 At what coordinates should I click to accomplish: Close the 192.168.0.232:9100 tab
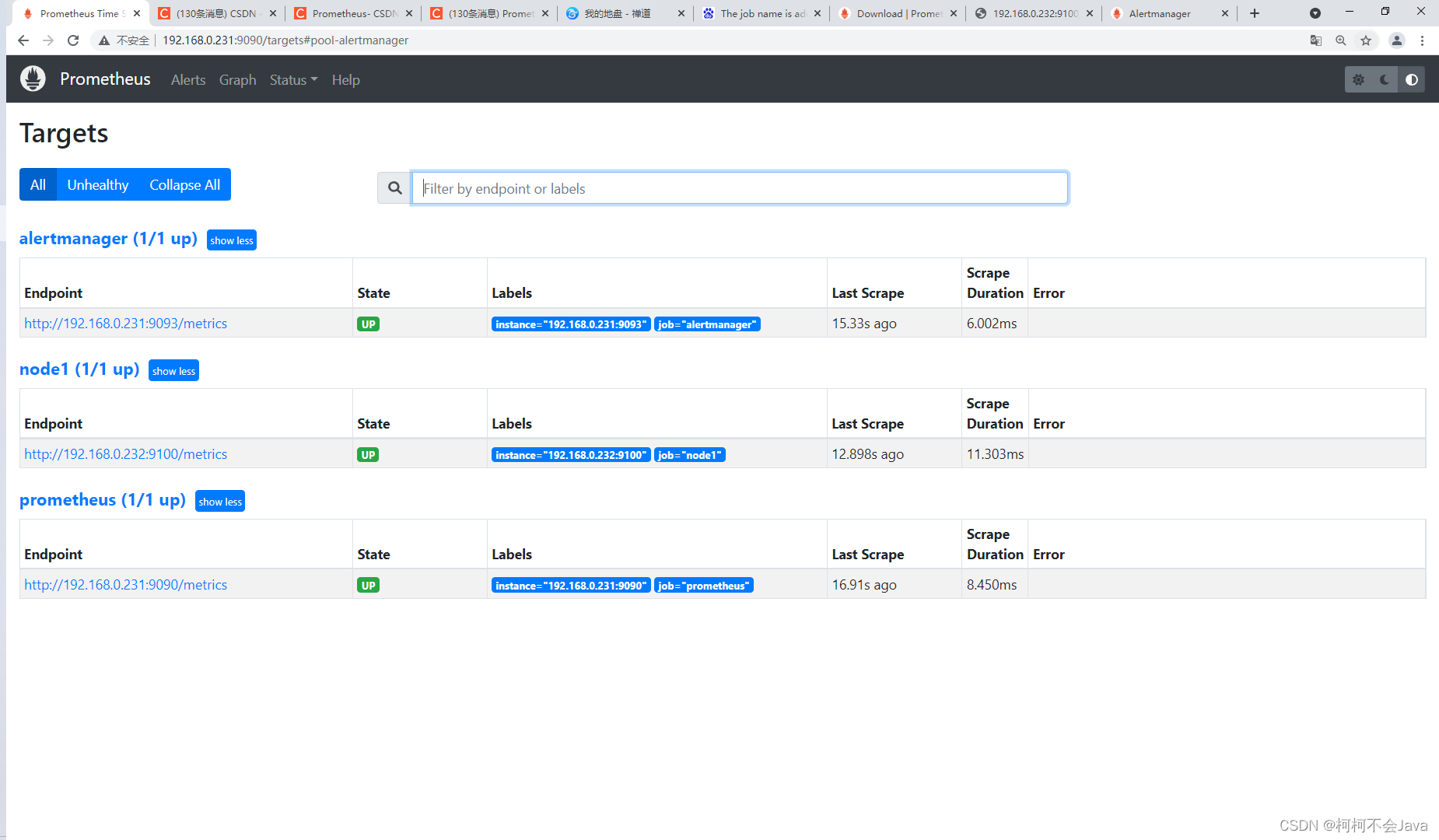coord(1090,13)
